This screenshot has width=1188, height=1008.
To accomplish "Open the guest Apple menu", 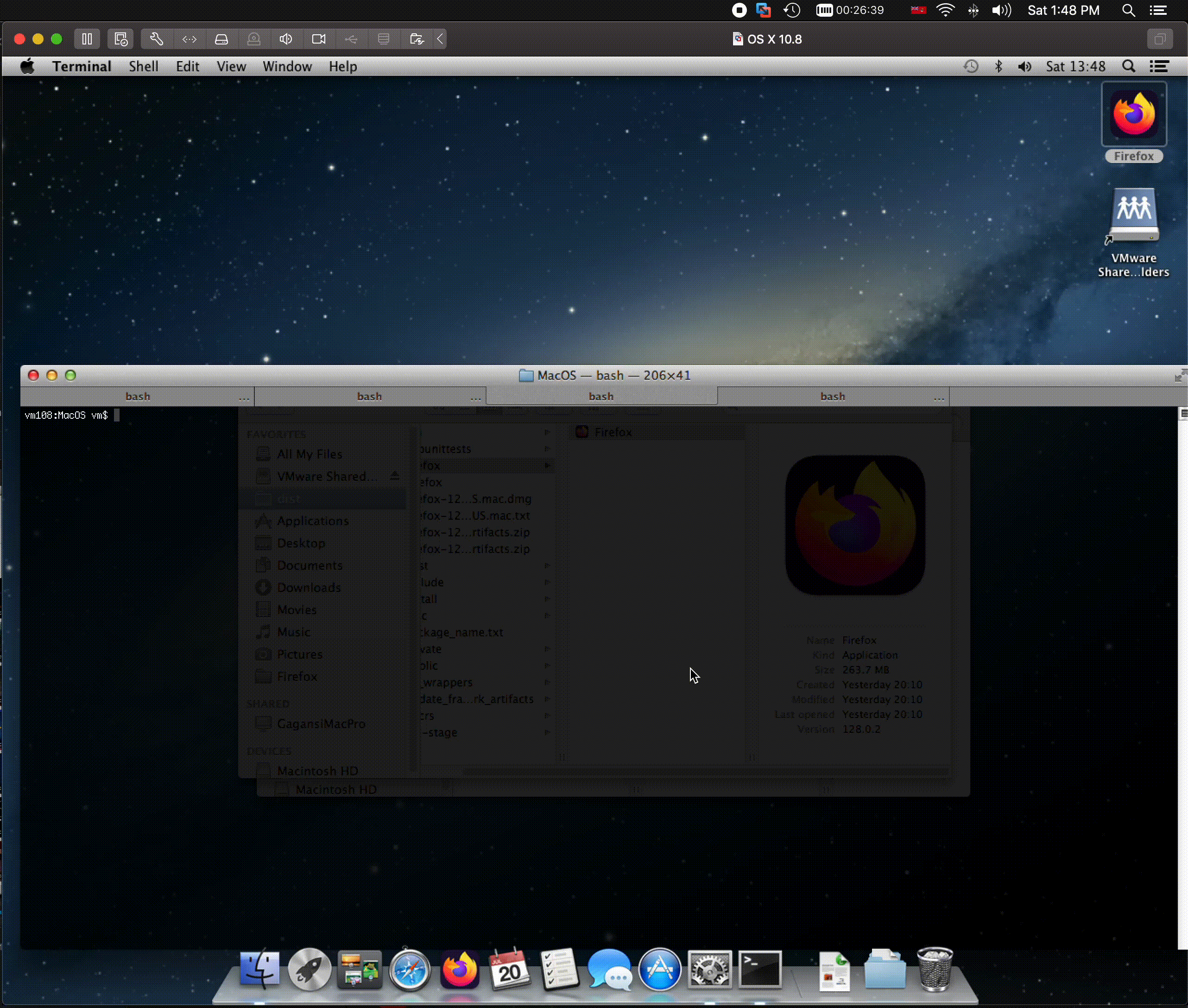I will [27, 66].
